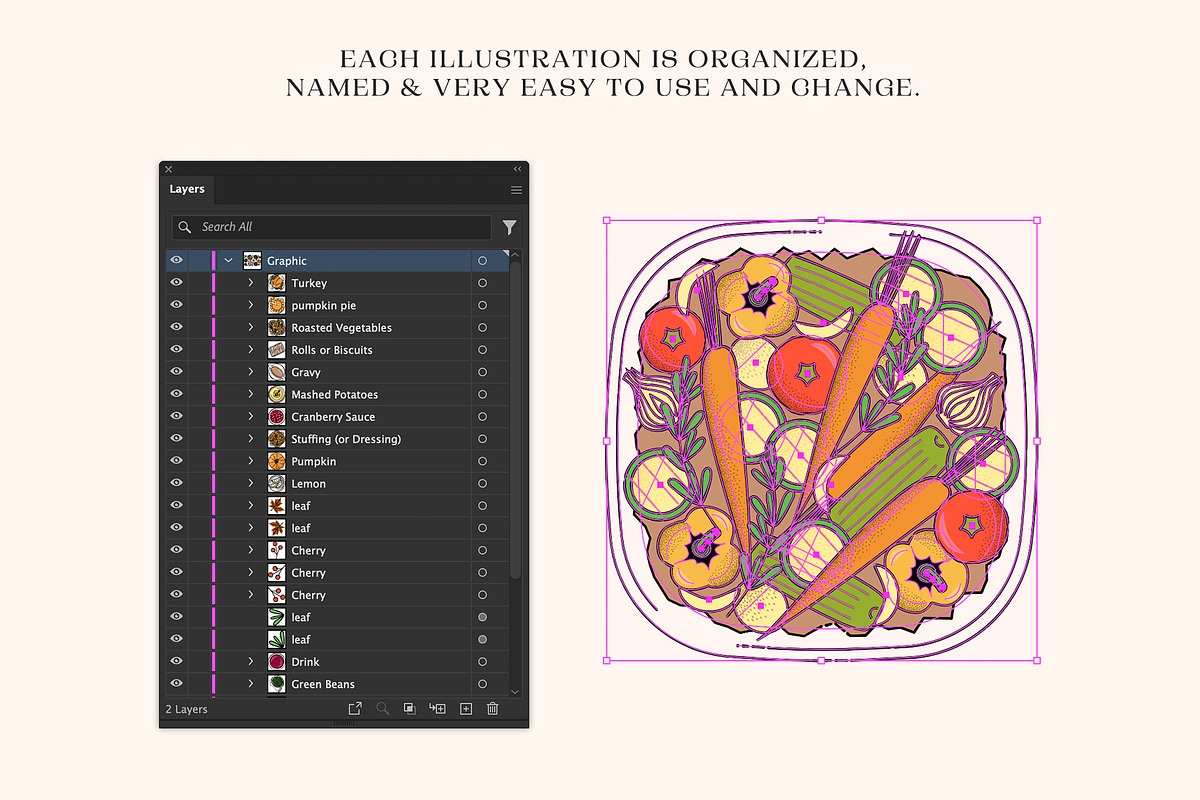Select the Green Beans row name

coord(323,684)
